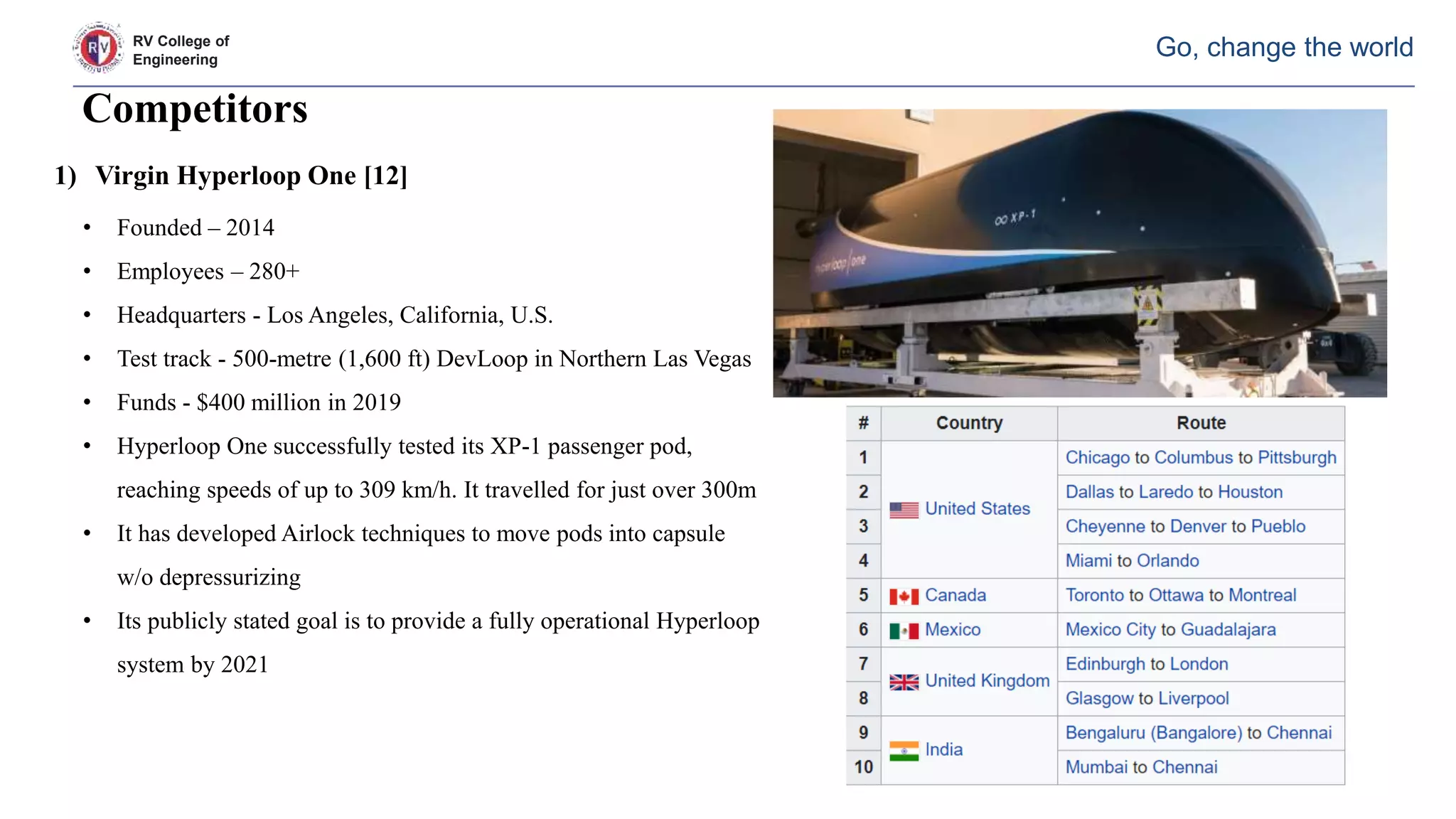Click the 'Go, change the world' tagline
The image size is (1456, 819).
1284,48
